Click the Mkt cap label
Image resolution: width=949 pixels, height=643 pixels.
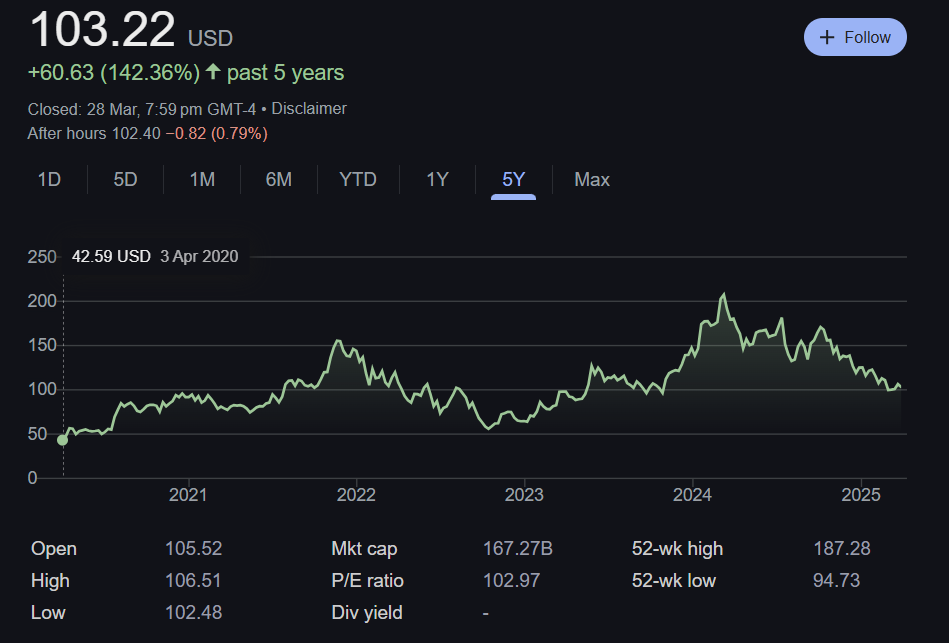tap(364, 549)
